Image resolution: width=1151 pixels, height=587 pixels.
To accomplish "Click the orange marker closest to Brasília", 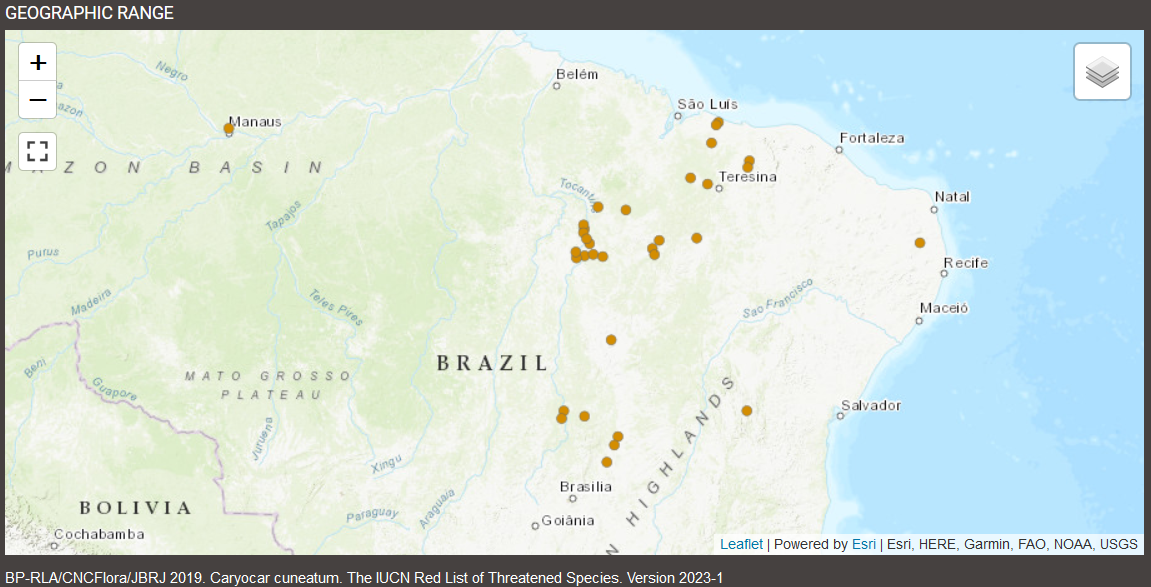I will (x=607, y=462).
